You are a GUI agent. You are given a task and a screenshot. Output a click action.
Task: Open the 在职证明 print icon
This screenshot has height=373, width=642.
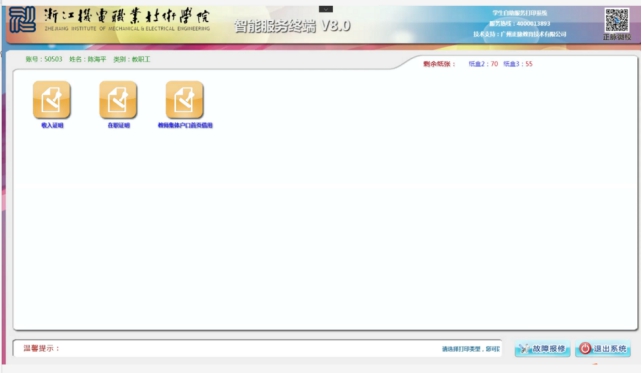[x=118, y=99]
